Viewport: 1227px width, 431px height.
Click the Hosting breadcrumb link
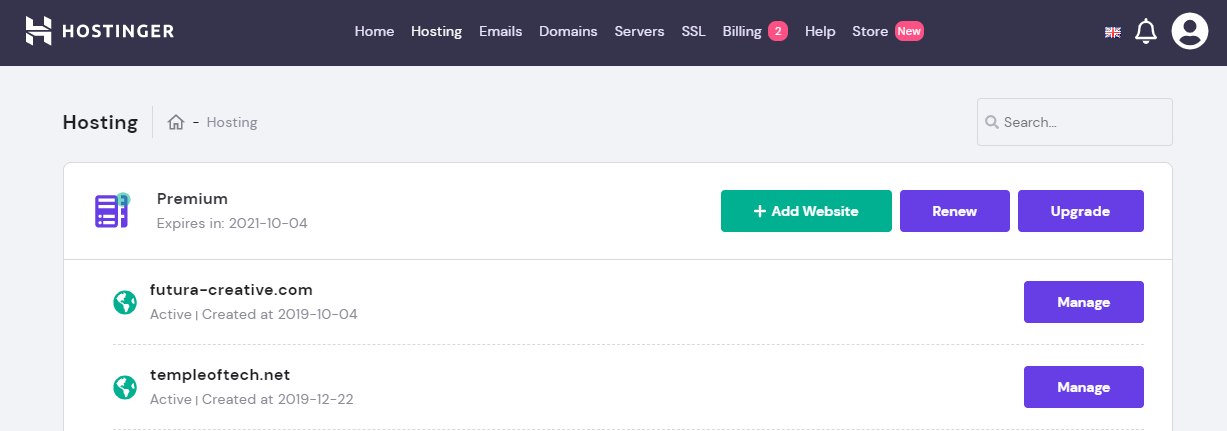click(232, 122)
